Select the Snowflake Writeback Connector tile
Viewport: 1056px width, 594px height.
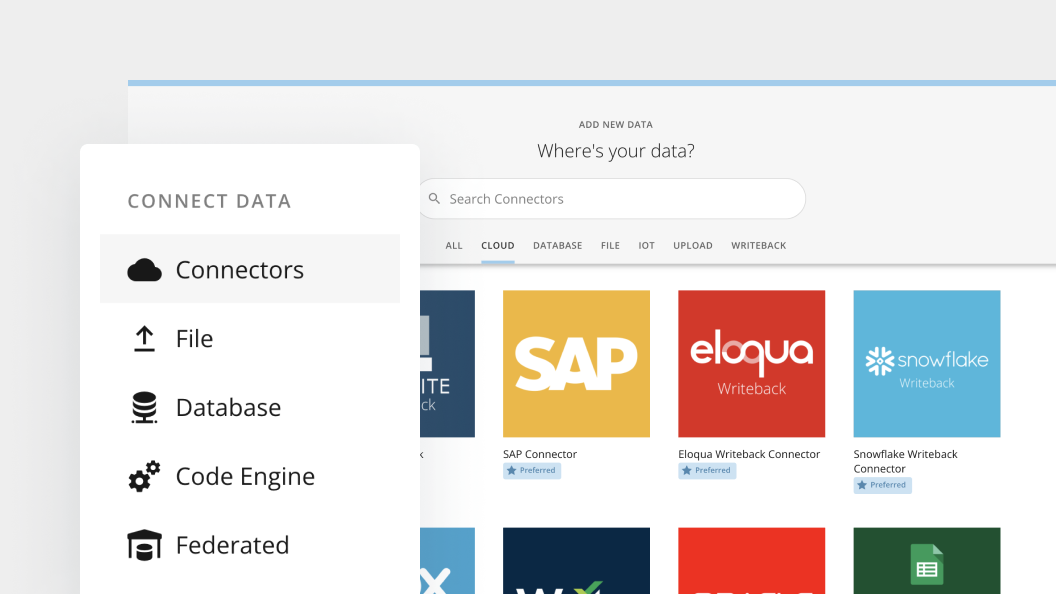(x=927, y=364)
